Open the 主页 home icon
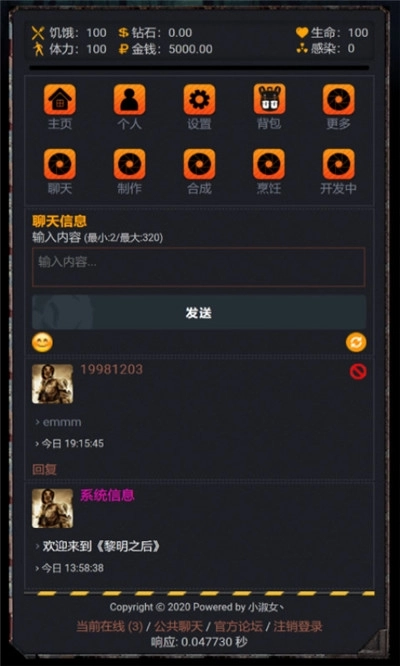This screenshot has width=400, height=666. [x=60, y=99]
